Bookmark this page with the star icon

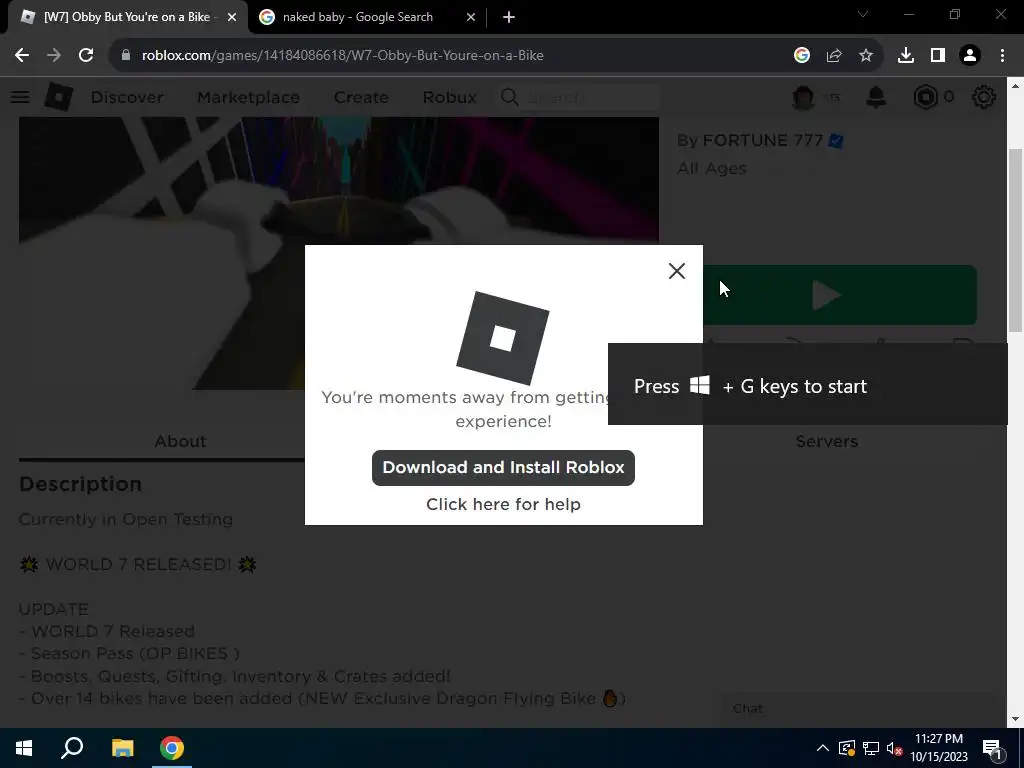click(866, 56)
